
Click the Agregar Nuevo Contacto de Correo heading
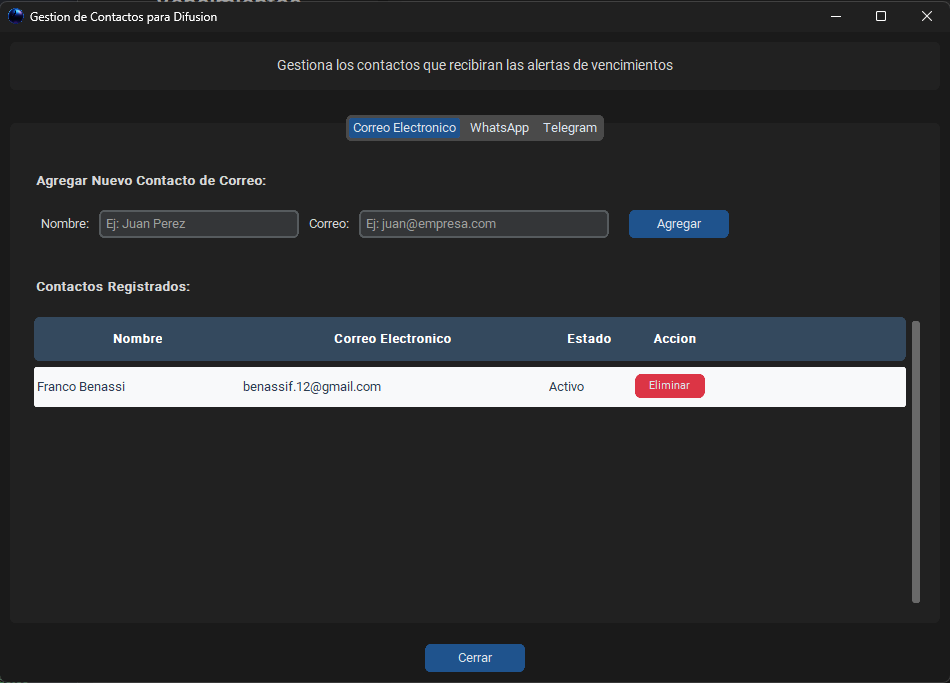coord(151,181)
